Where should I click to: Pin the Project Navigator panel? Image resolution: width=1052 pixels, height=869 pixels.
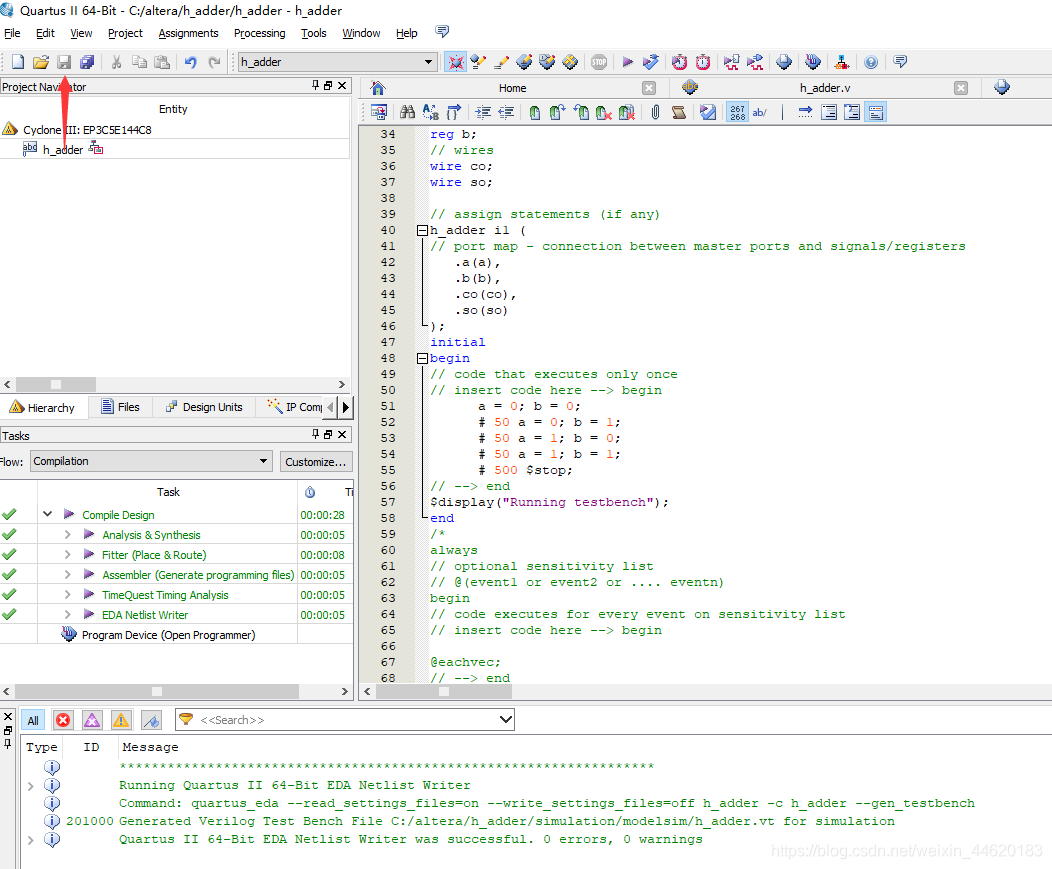pos(315,85)
